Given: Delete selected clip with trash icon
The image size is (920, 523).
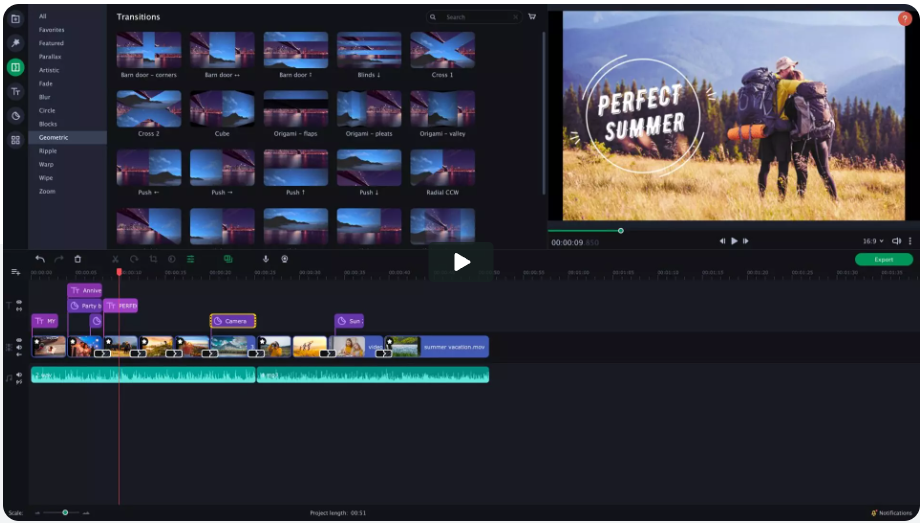Looking at the screenshot, I should pos(77,259).
